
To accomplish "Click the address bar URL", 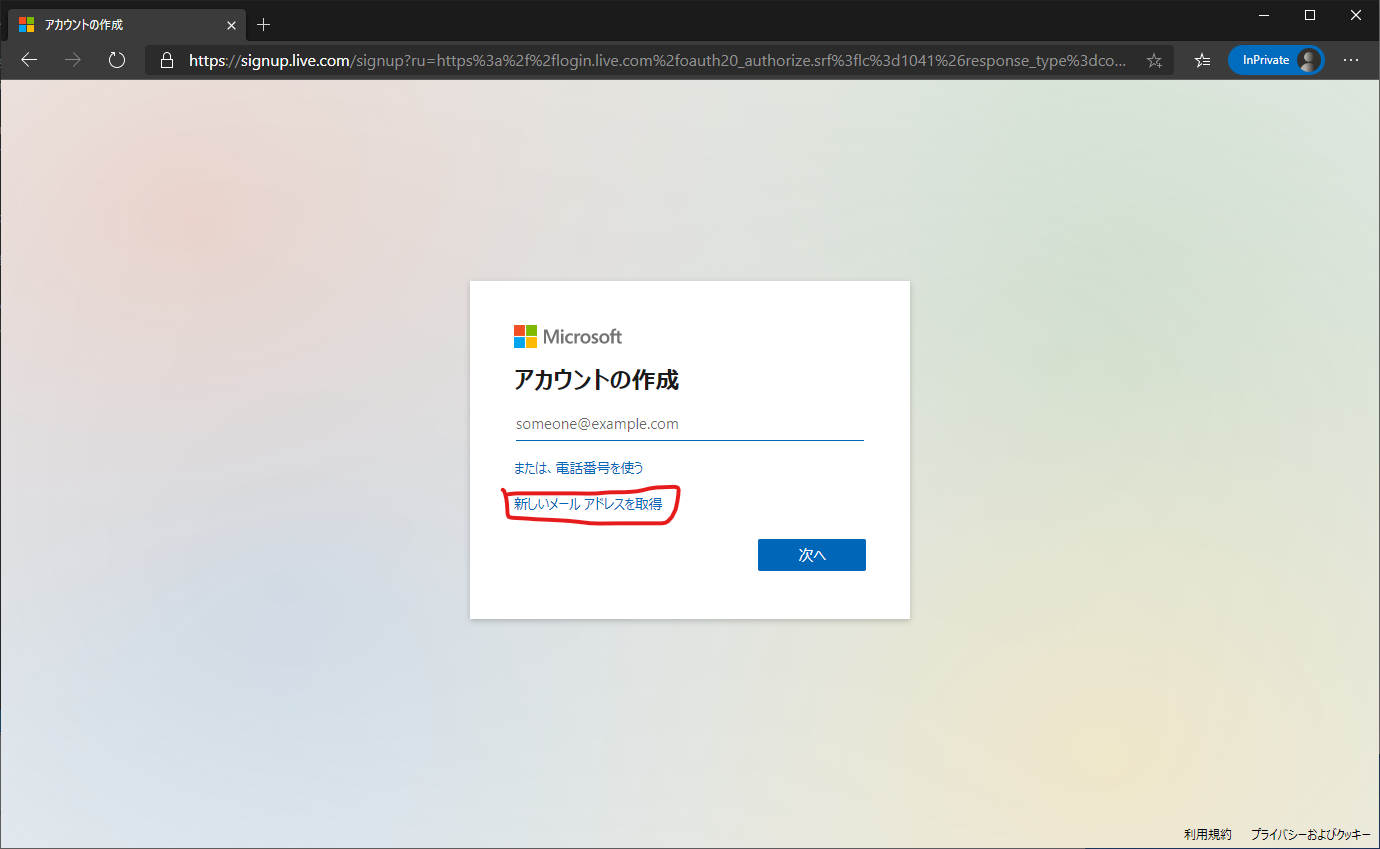I will pyautogui.click(x=657, y=60).
